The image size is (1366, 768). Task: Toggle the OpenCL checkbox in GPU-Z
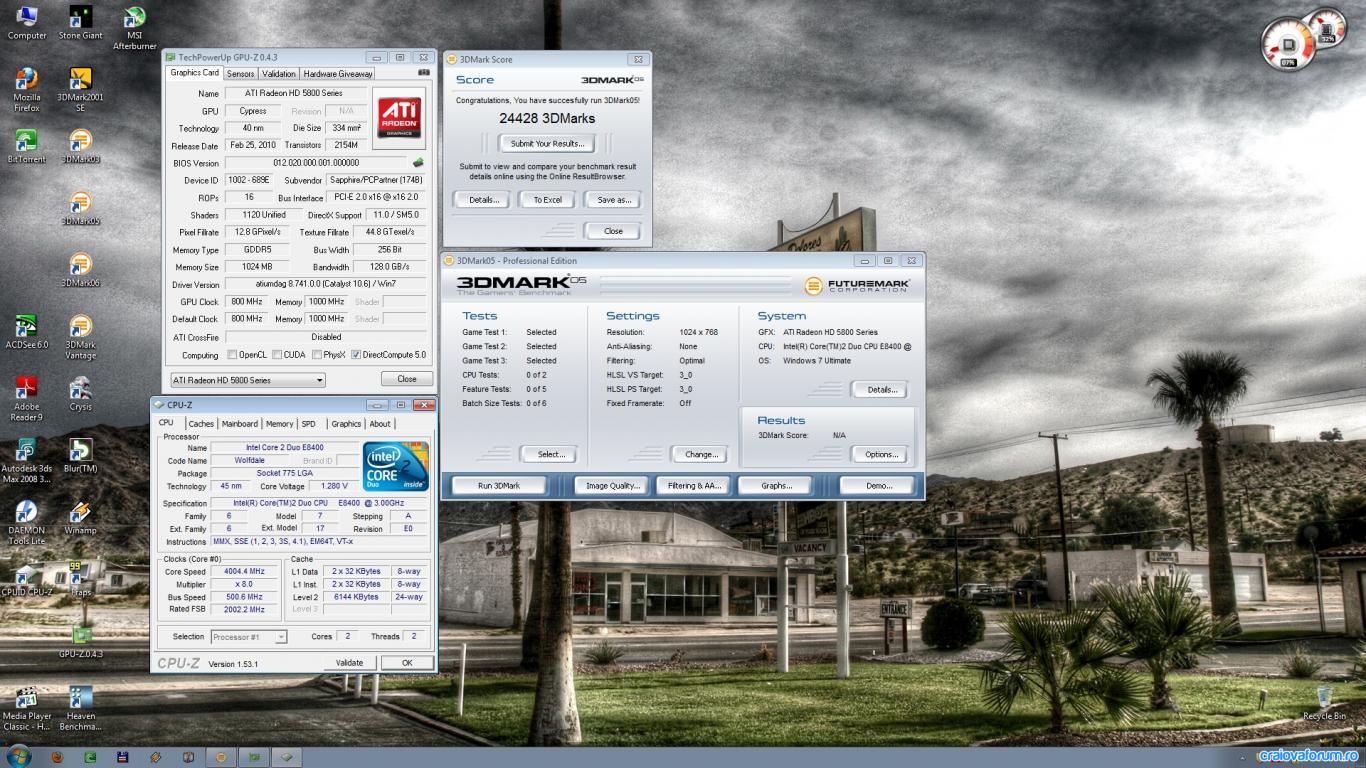233,355
